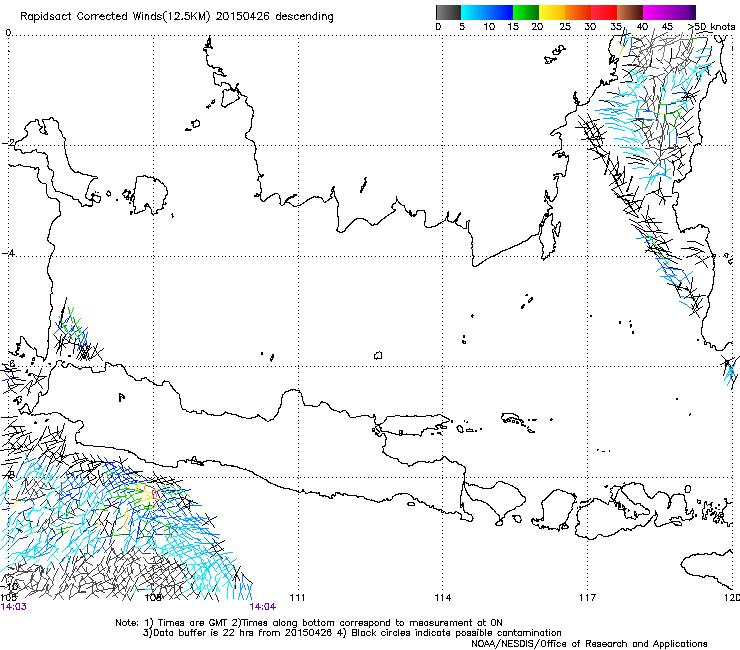Viewport: 740px width, 650px height.
Task: Click legend tick label '25'
Action: pos(565,27)
